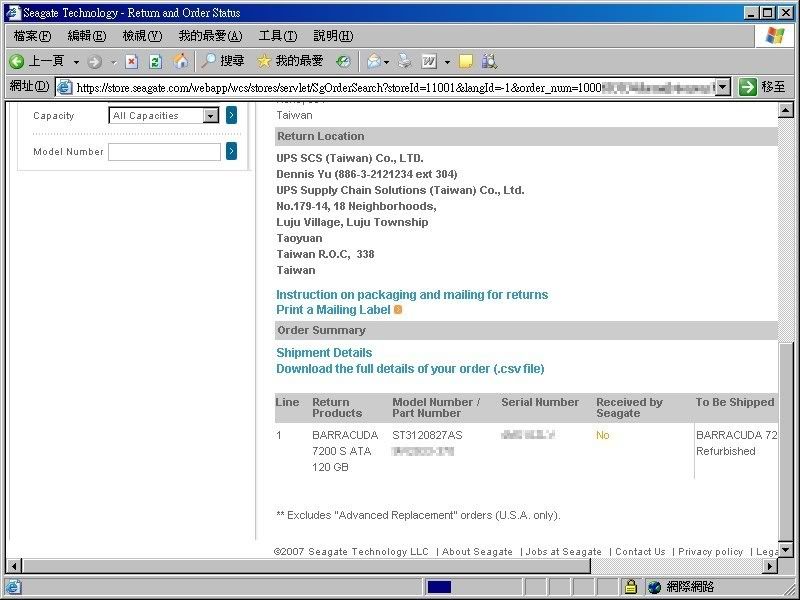Image resolution: width=800 pixels, height=600 pixels.
Task: Click the 'Refurbished' text in To Be Shipped
Action: [x=726, y=451]
